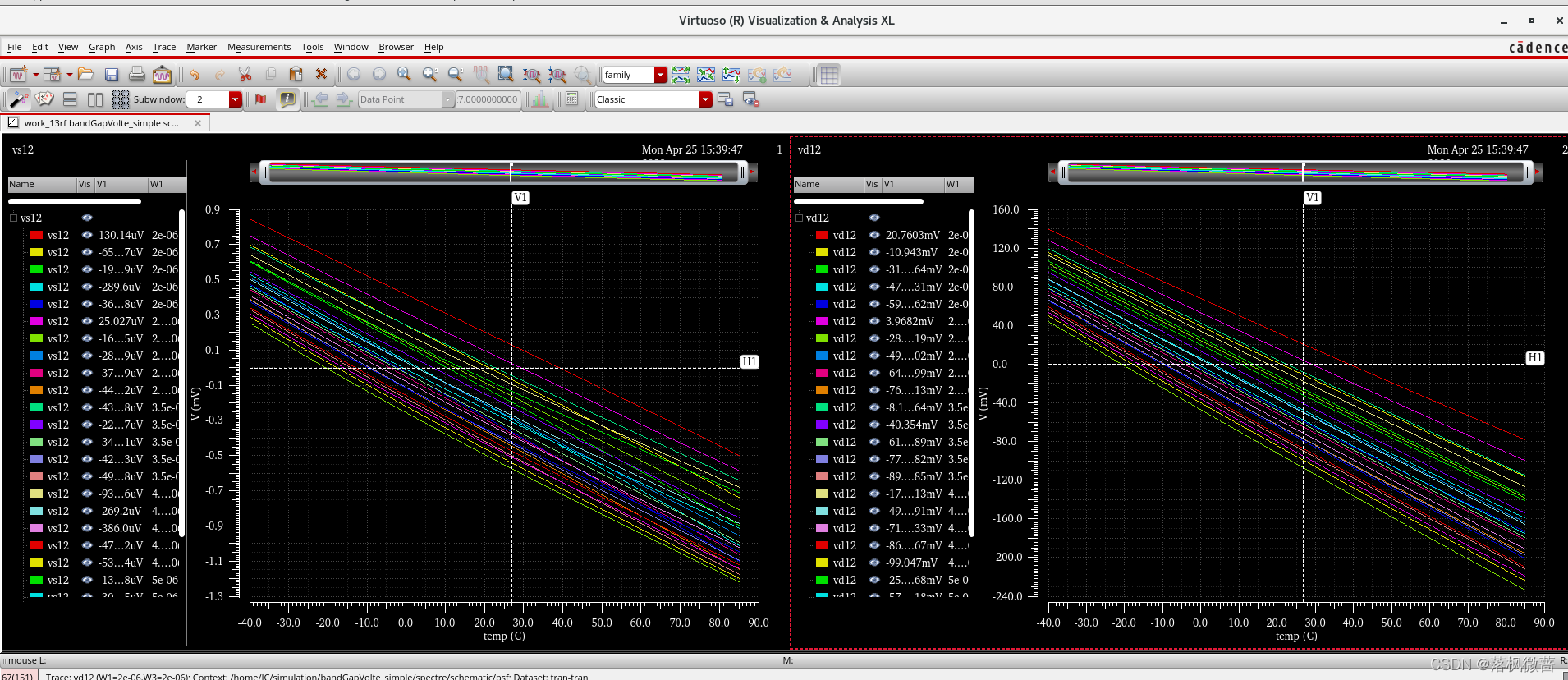The height and width of the screenshot is (680, 1568).
Task: Toggle the info balloon tooltip icon
Action: (287, 99)
